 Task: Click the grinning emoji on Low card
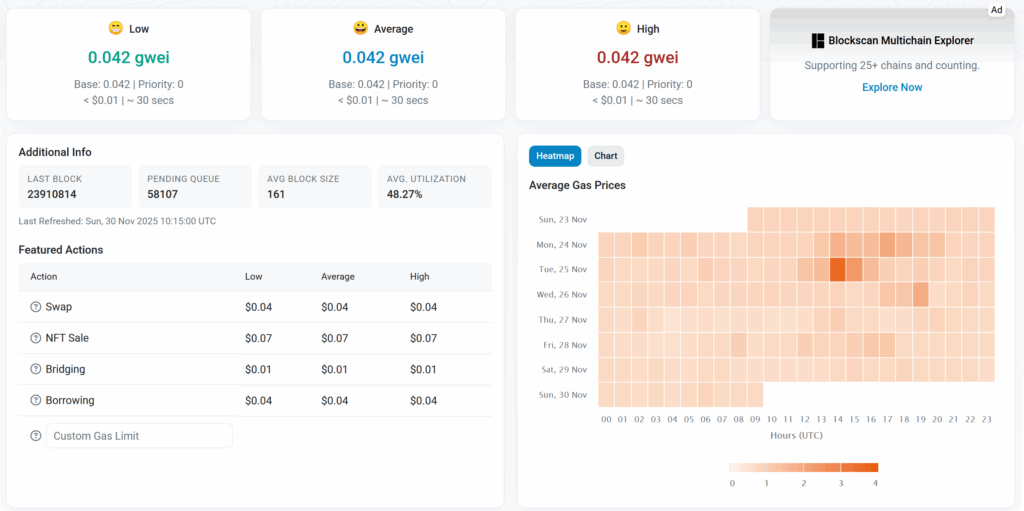point(114,29)
